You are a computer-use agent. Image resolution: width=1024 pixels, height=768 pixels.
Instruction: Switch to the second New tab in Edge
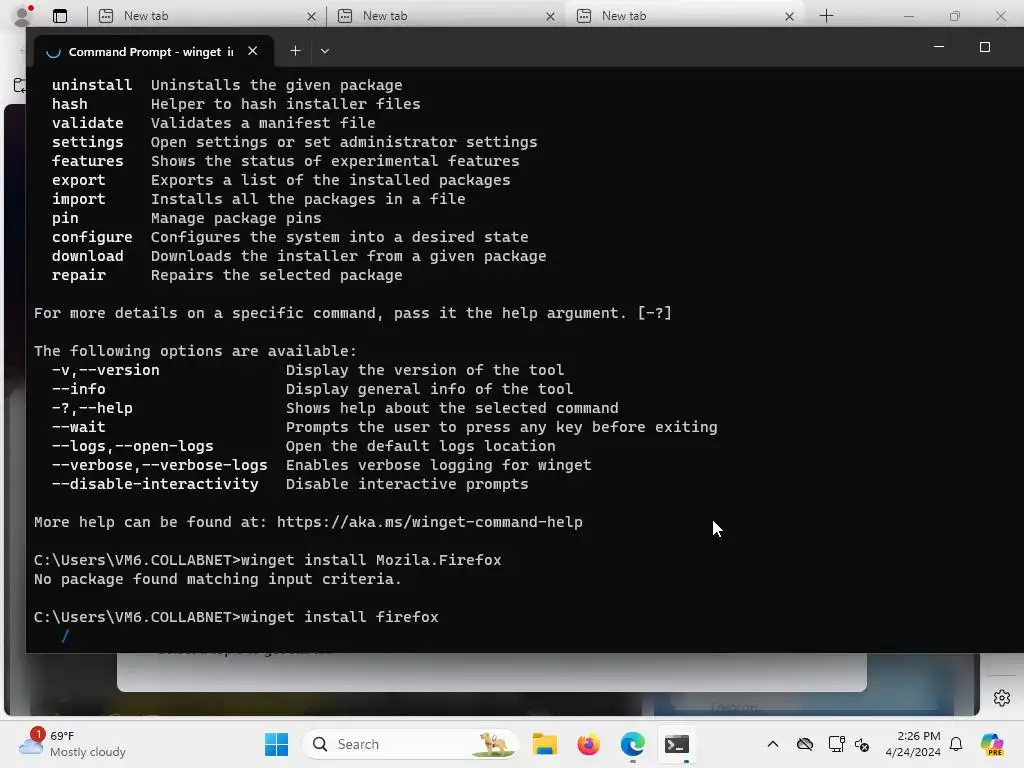(x=447, y=16)
